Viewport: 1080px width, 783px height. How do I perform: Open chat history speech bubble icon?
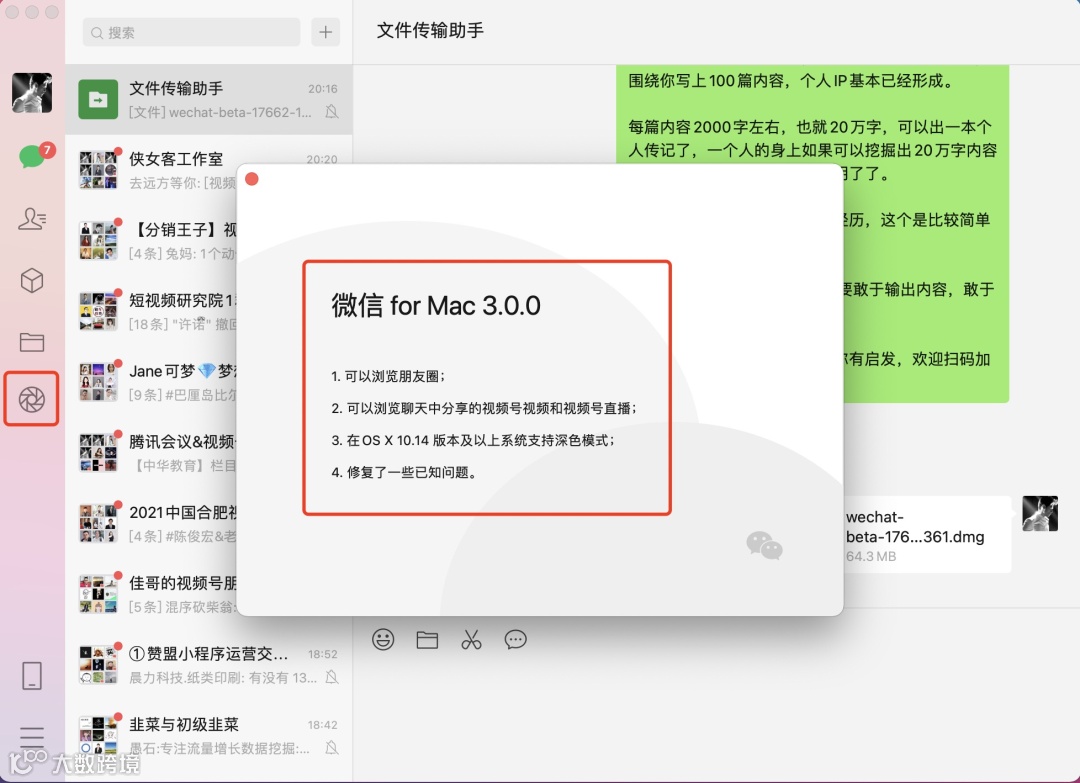[515, 640]
